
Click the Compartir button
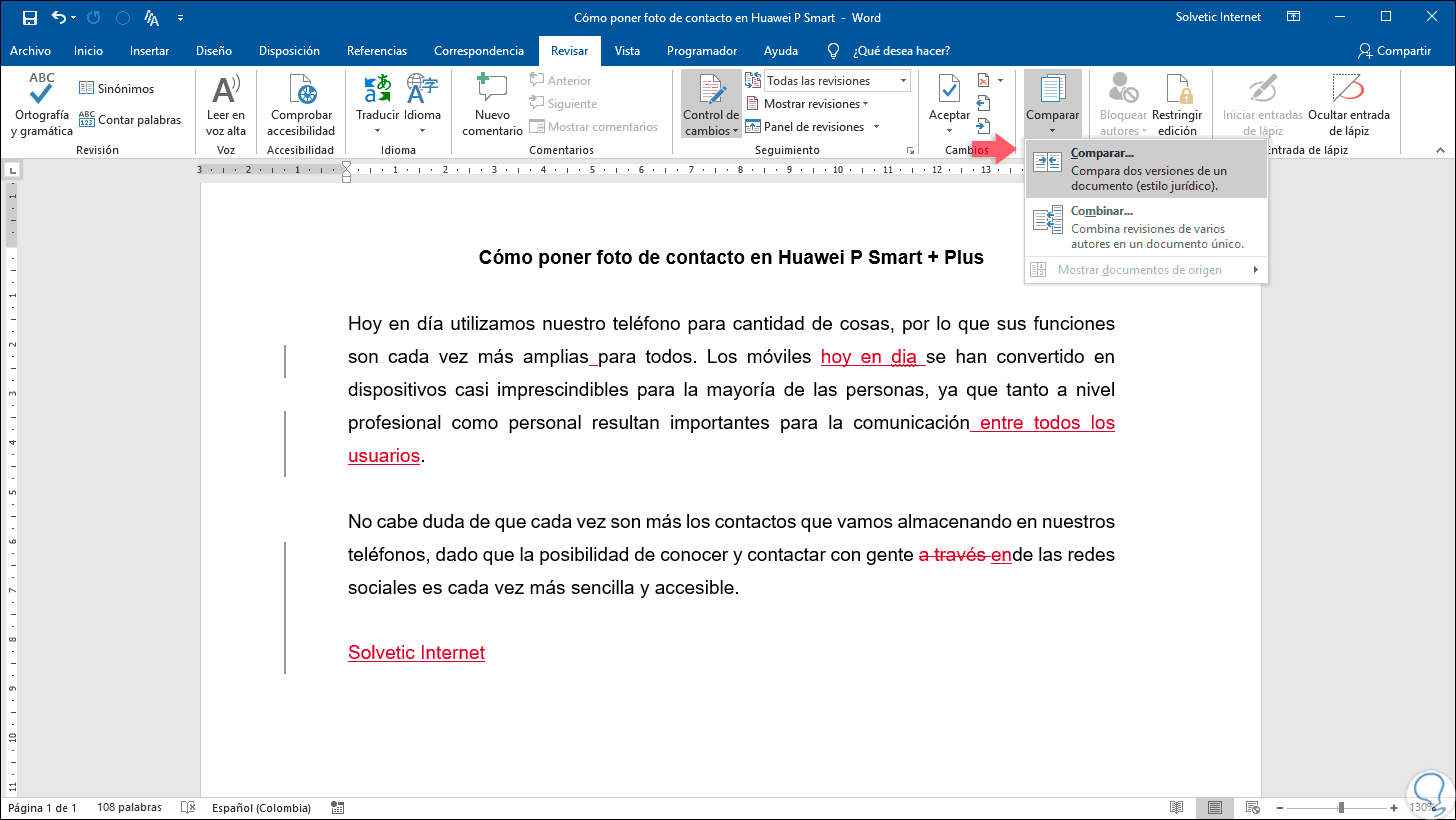[x=1394, y=51]
